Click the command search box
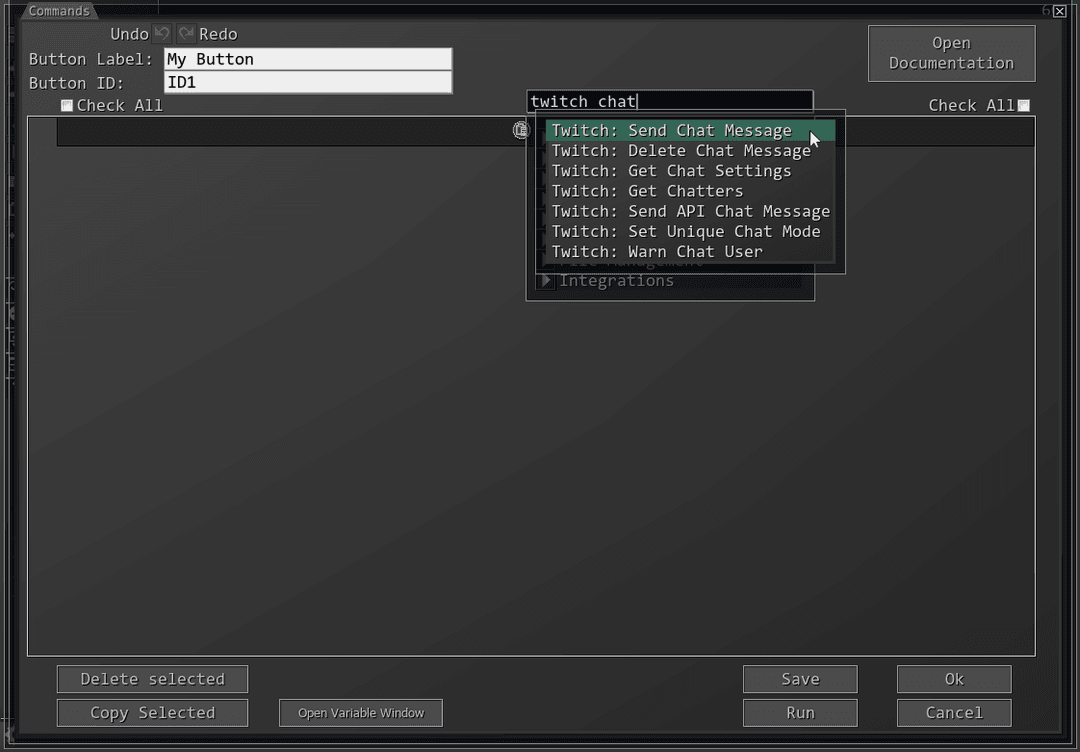 pyautogui.click(x=670, y=101)
